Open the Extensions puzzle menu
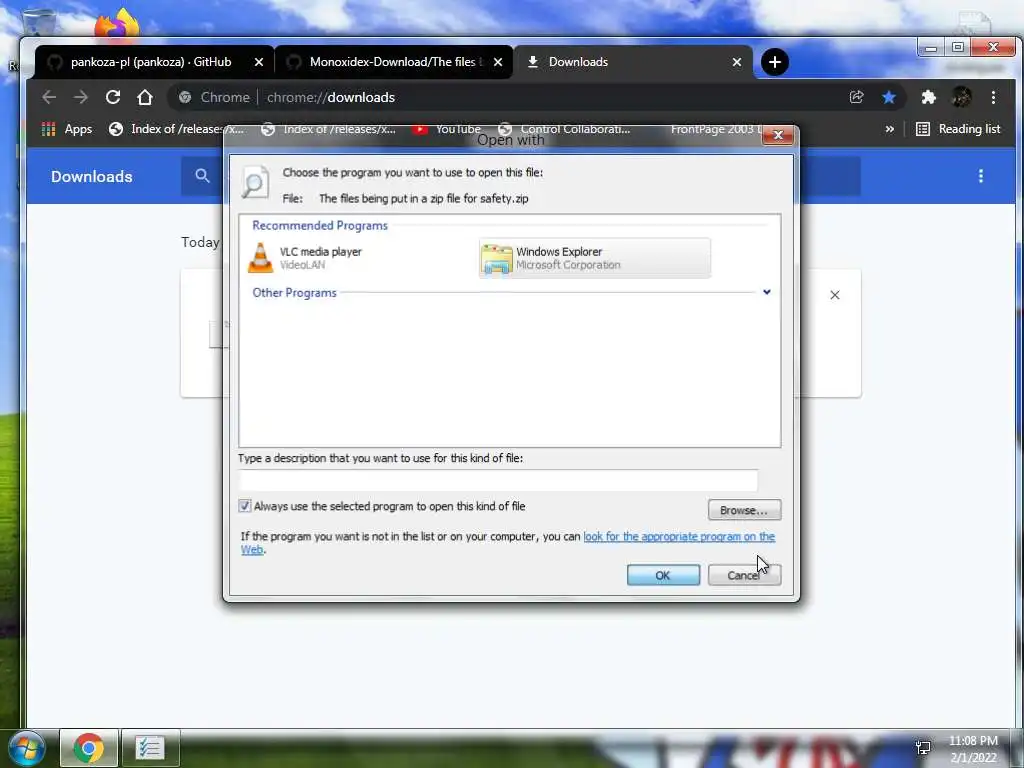The image size is (1024, 768). 928,97
